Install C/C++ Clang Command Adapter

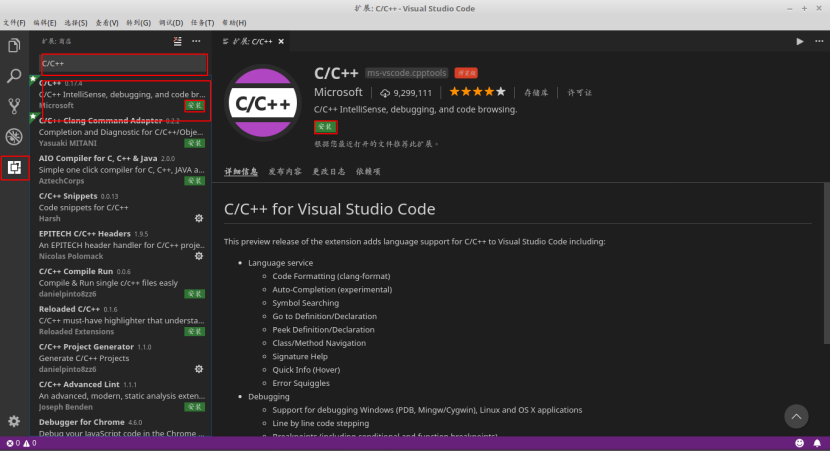[x=195, y=143]
